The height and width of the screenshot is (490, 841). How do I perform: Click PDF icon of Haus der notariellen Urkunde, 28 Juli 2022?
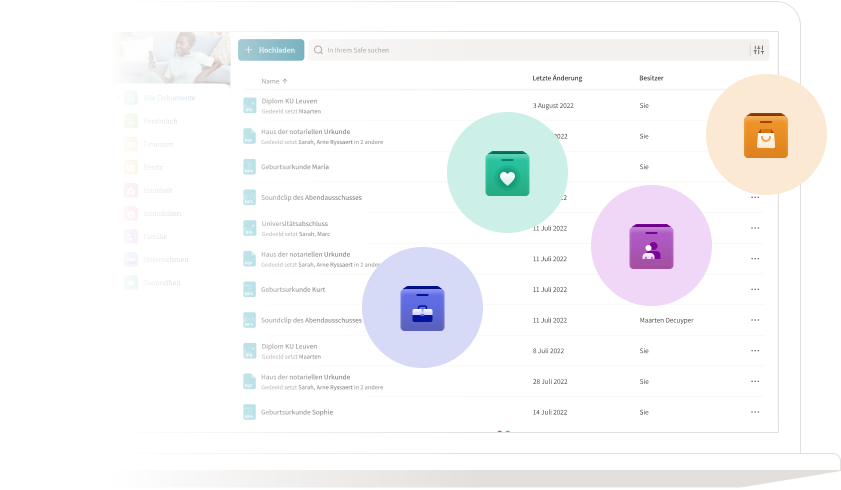[x=249, y=381]
